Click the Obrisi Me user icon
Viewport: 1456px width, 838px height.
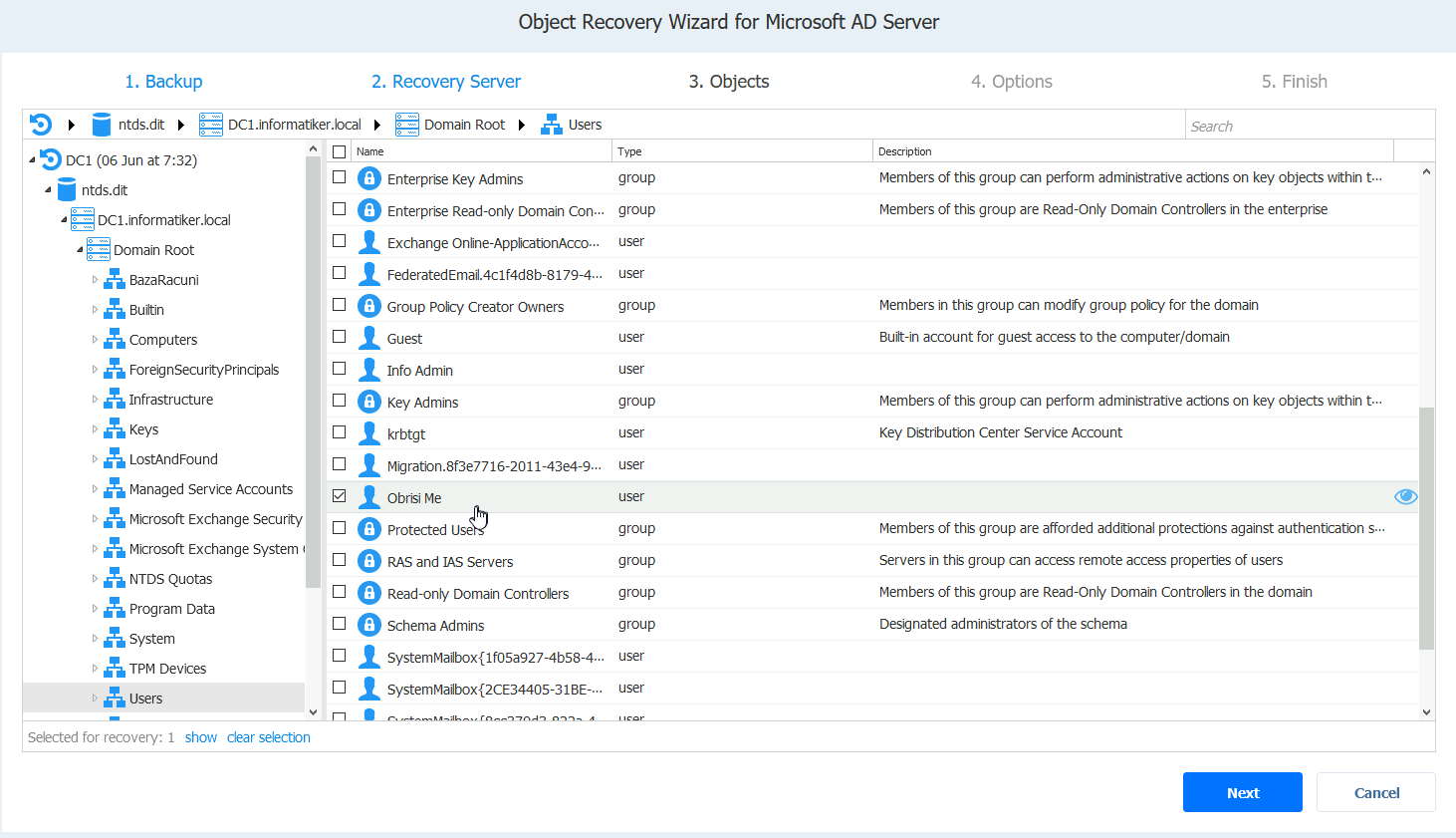(x=369, y=497)
